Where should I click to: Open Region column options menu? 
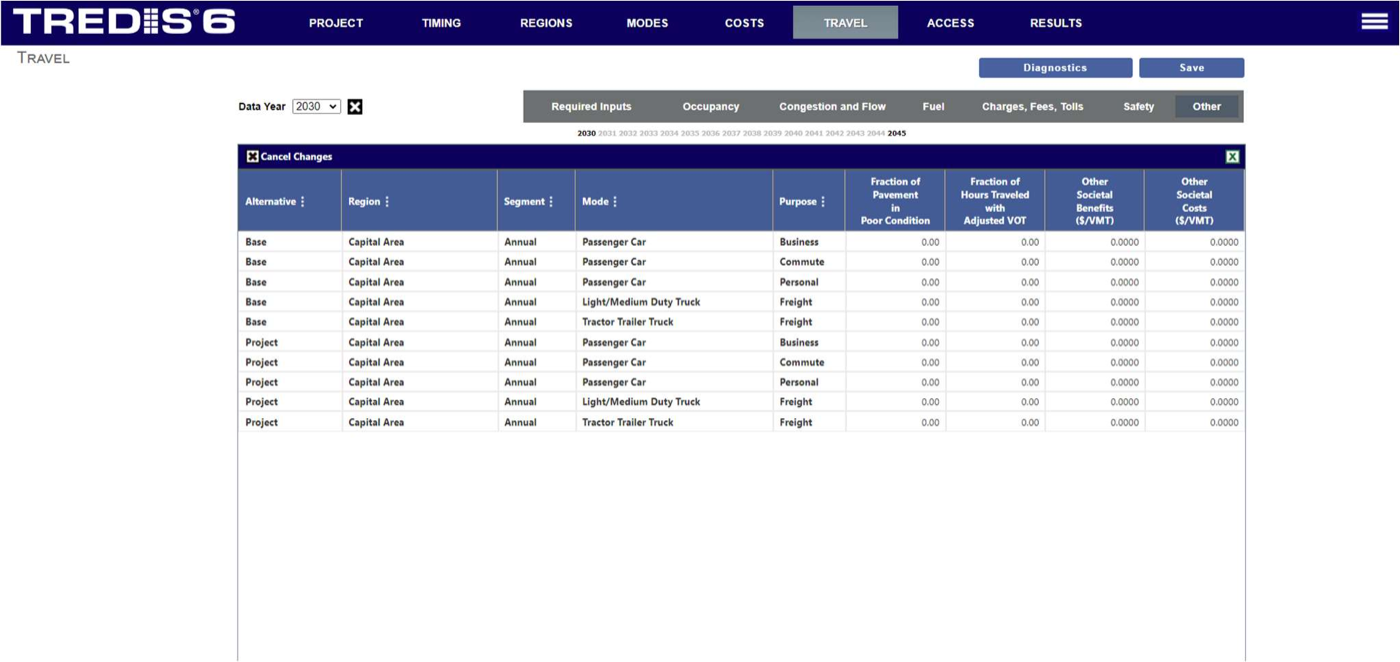coord(387,202)
